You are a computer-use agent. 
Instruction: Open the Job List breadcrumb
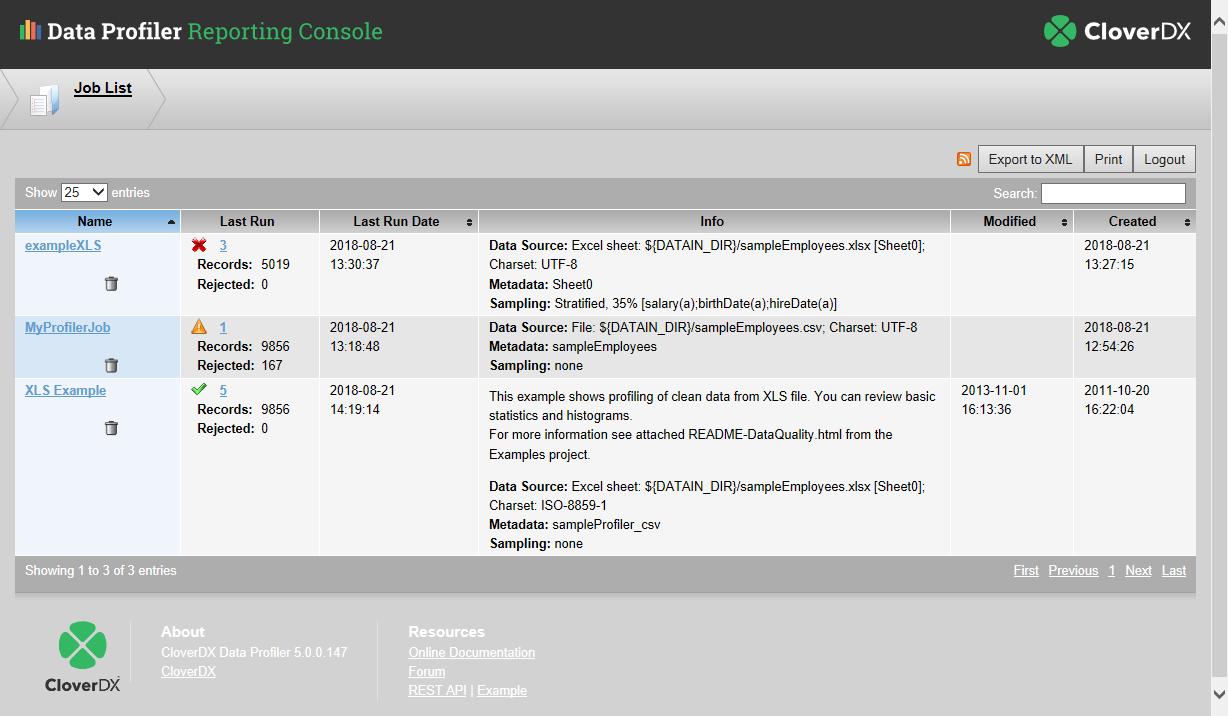click(103, 88)
